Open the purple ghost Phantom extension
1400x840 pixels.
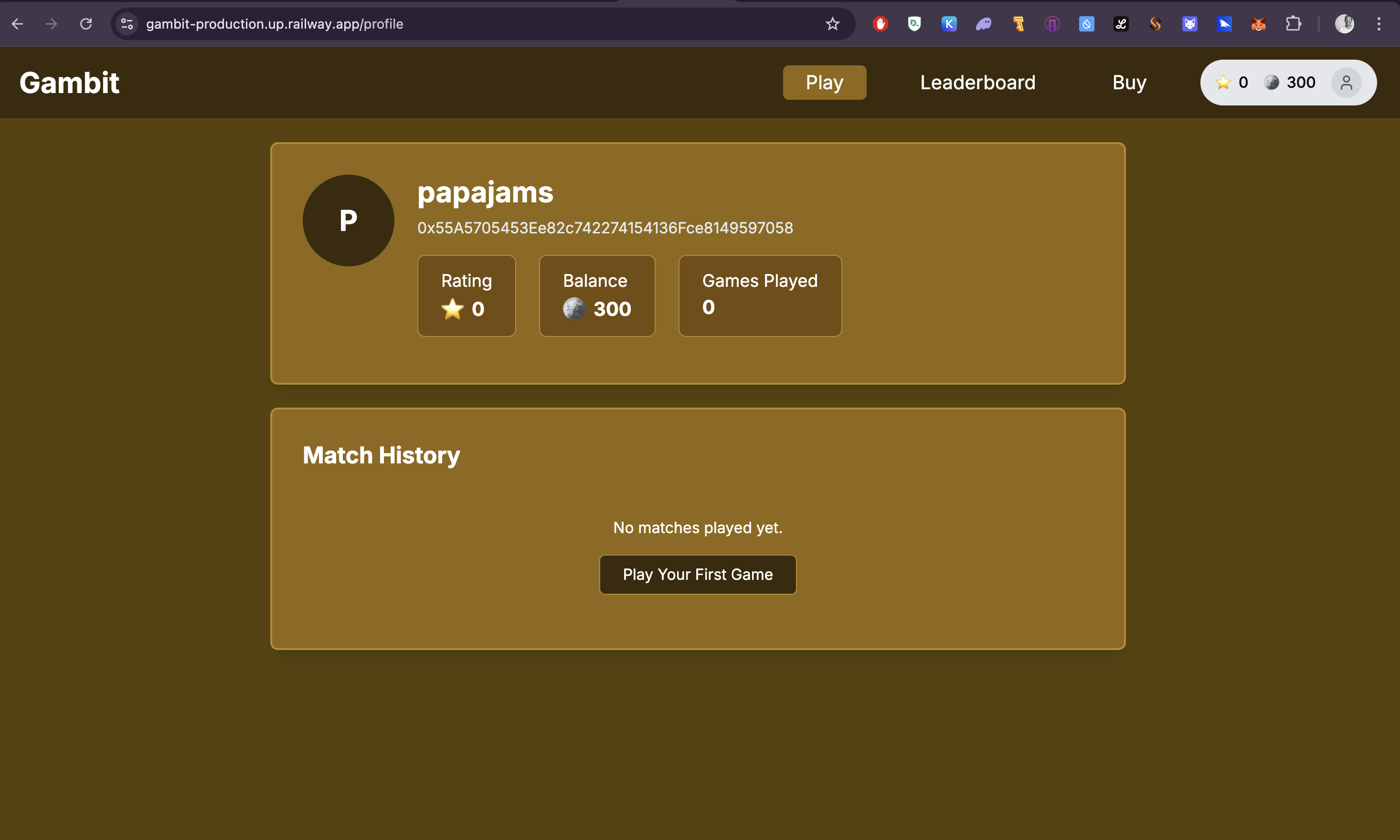pos(983,24)
